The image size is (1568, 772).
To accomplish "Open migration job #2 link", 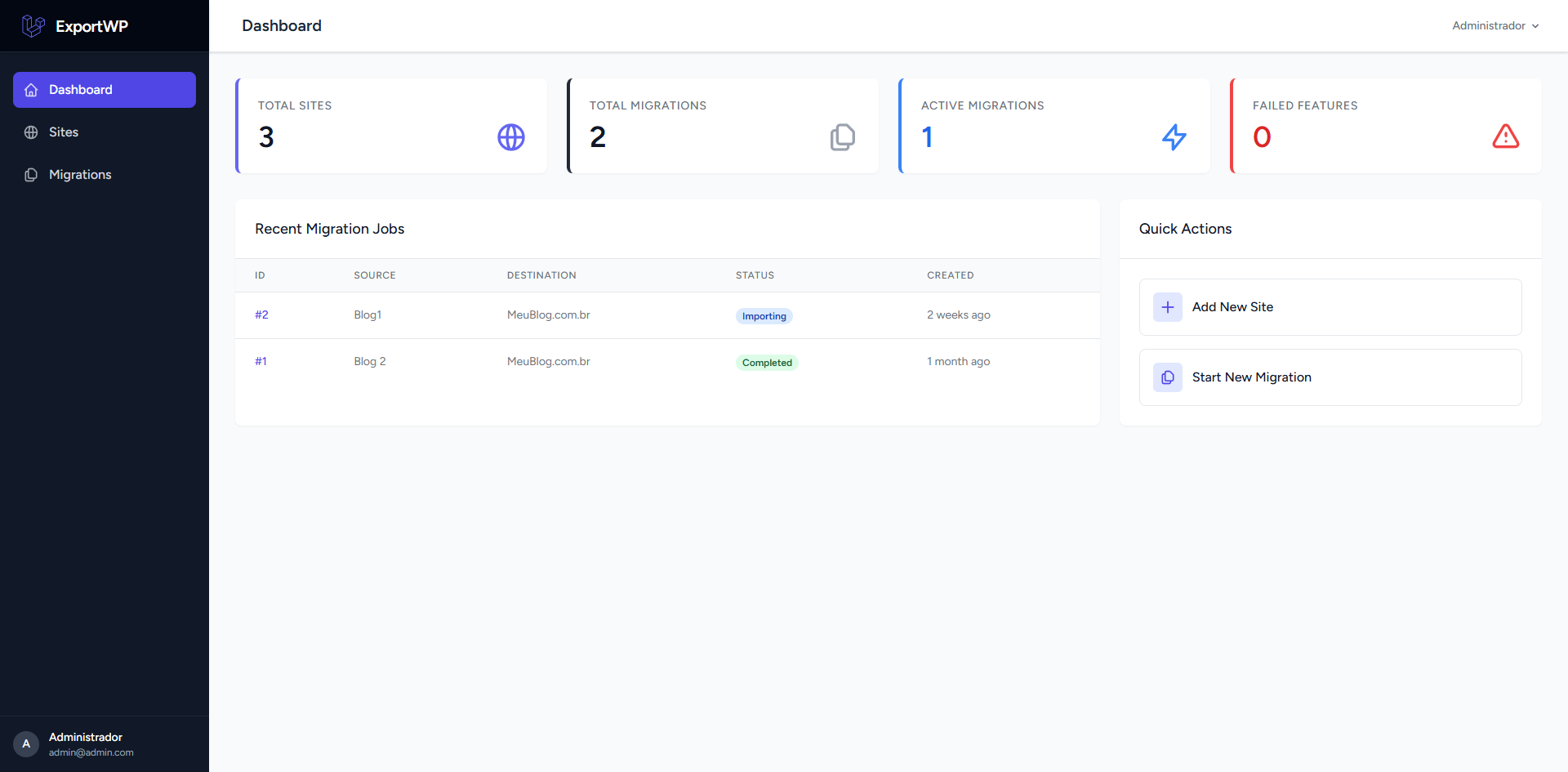I will (261, 315).
